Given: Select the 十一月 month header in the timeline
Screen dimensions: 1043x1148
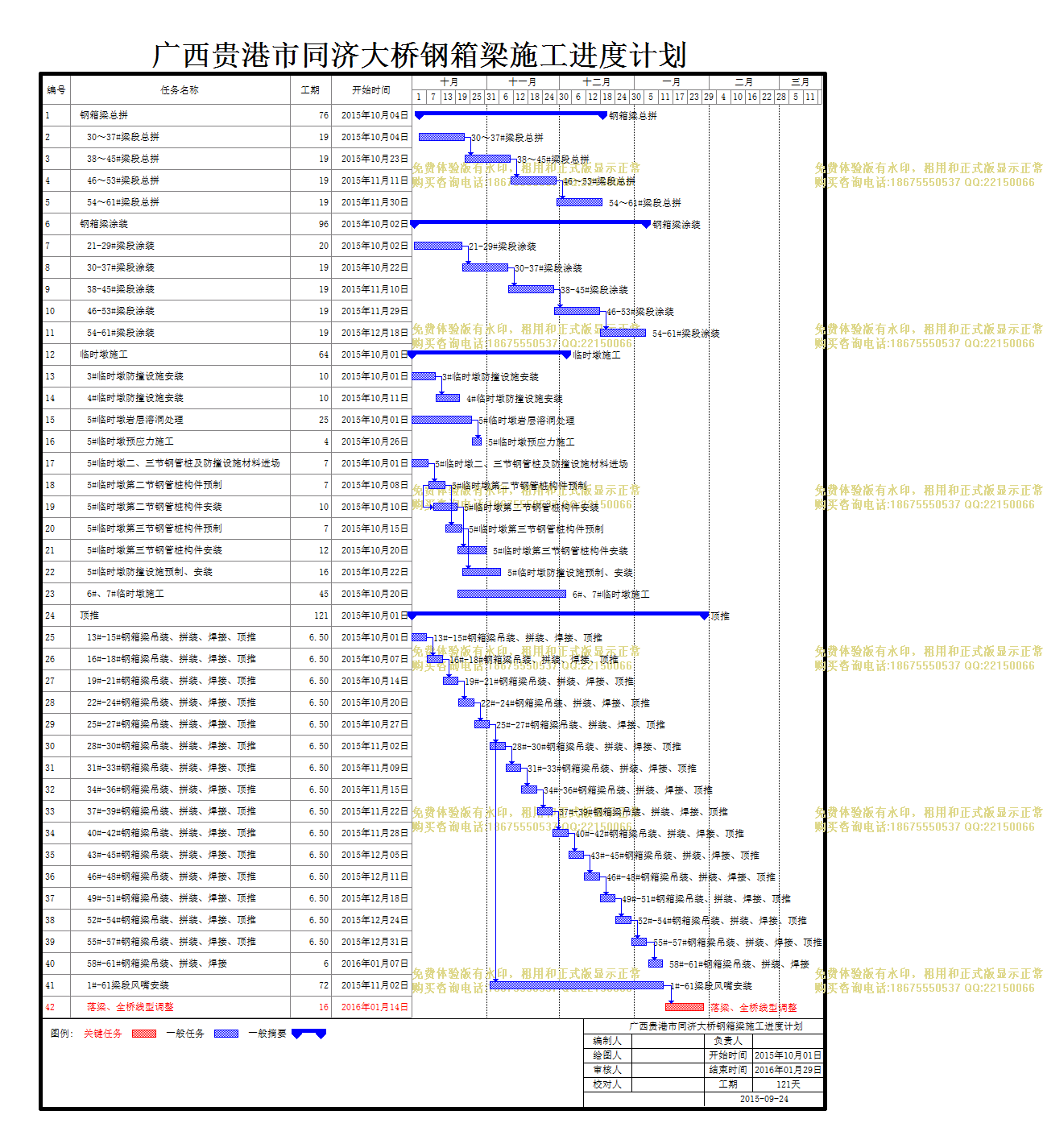Looking at the screenshot, I should point(523,82).
